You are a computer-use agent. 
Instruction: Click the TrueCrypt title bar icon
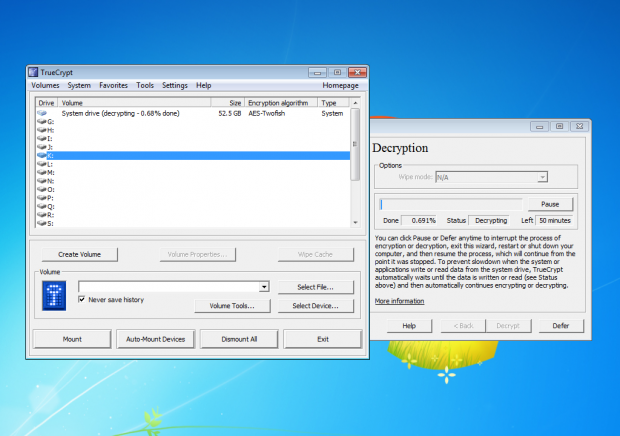(x=33, y=72)
